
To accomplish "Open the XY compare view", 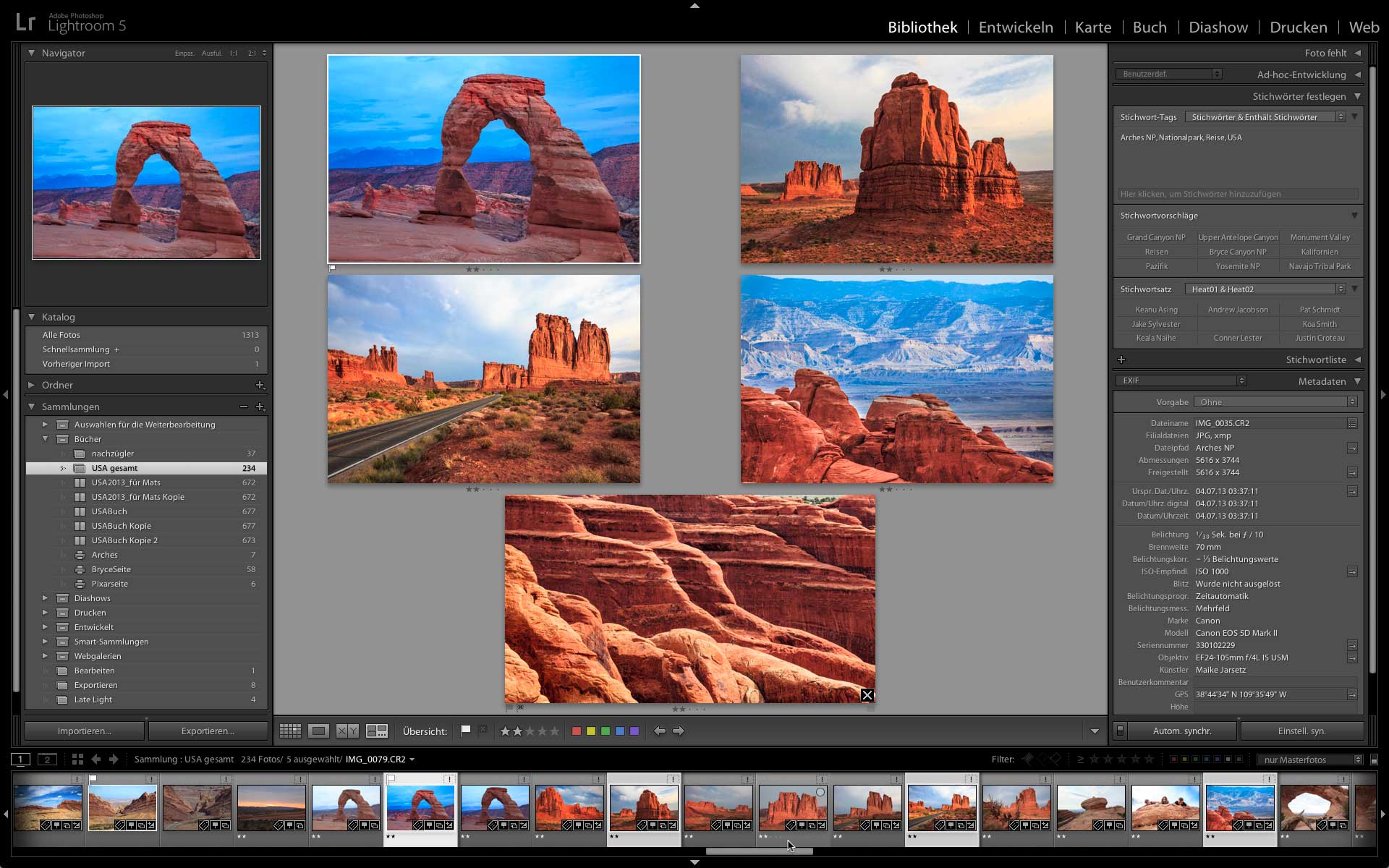I will (x=347, y=731).
